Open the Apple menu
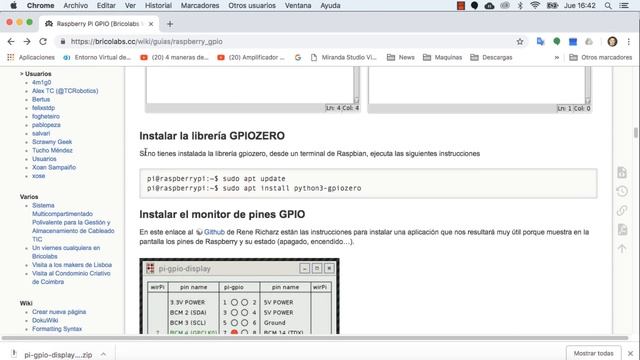 pos(13,6)
